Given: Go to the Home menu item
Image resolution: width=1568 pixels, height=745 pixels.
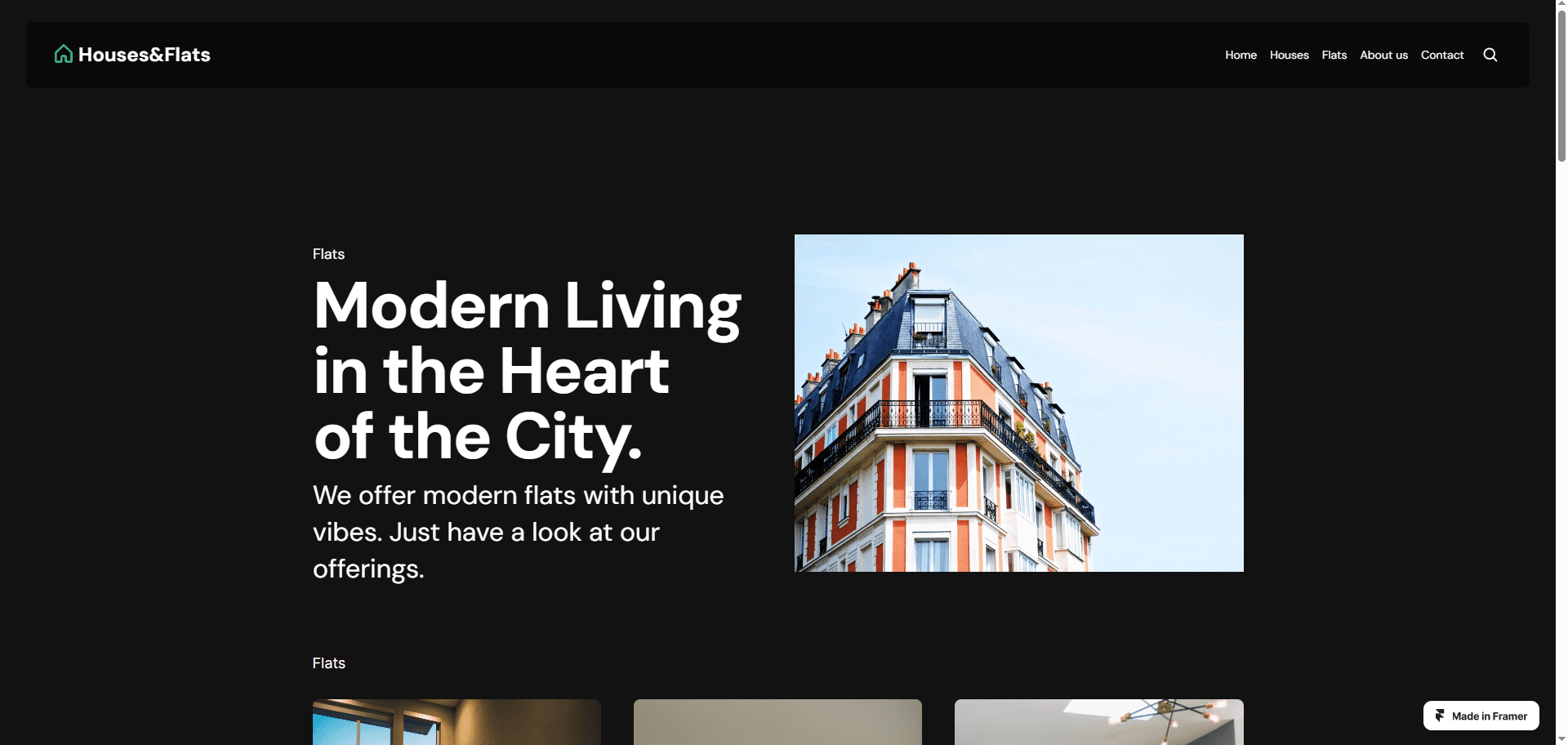Looking at the screenshot, I should (x=1241, y=55).
